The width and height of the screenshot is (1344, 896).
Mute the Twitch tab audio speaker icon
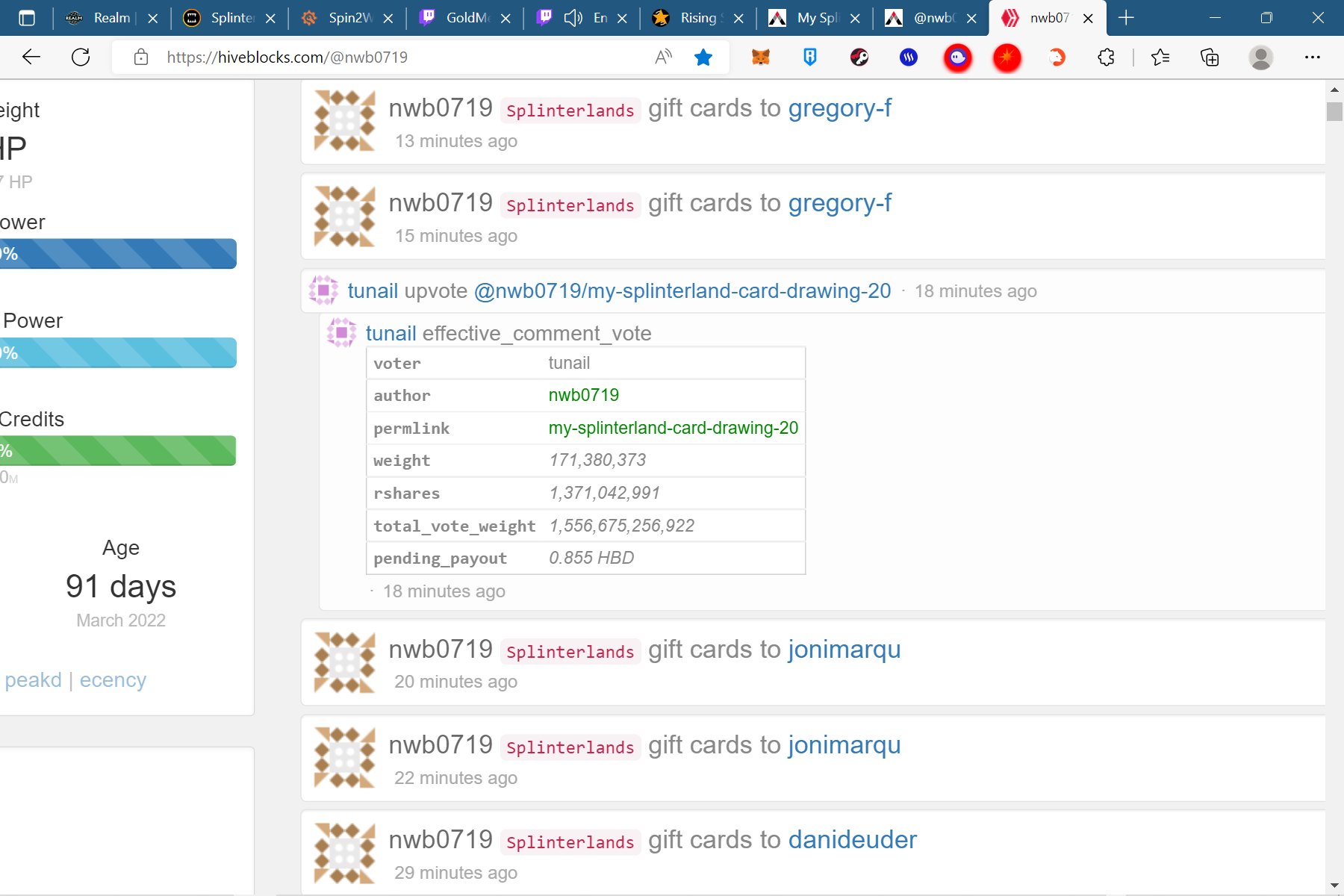point(573,18)
